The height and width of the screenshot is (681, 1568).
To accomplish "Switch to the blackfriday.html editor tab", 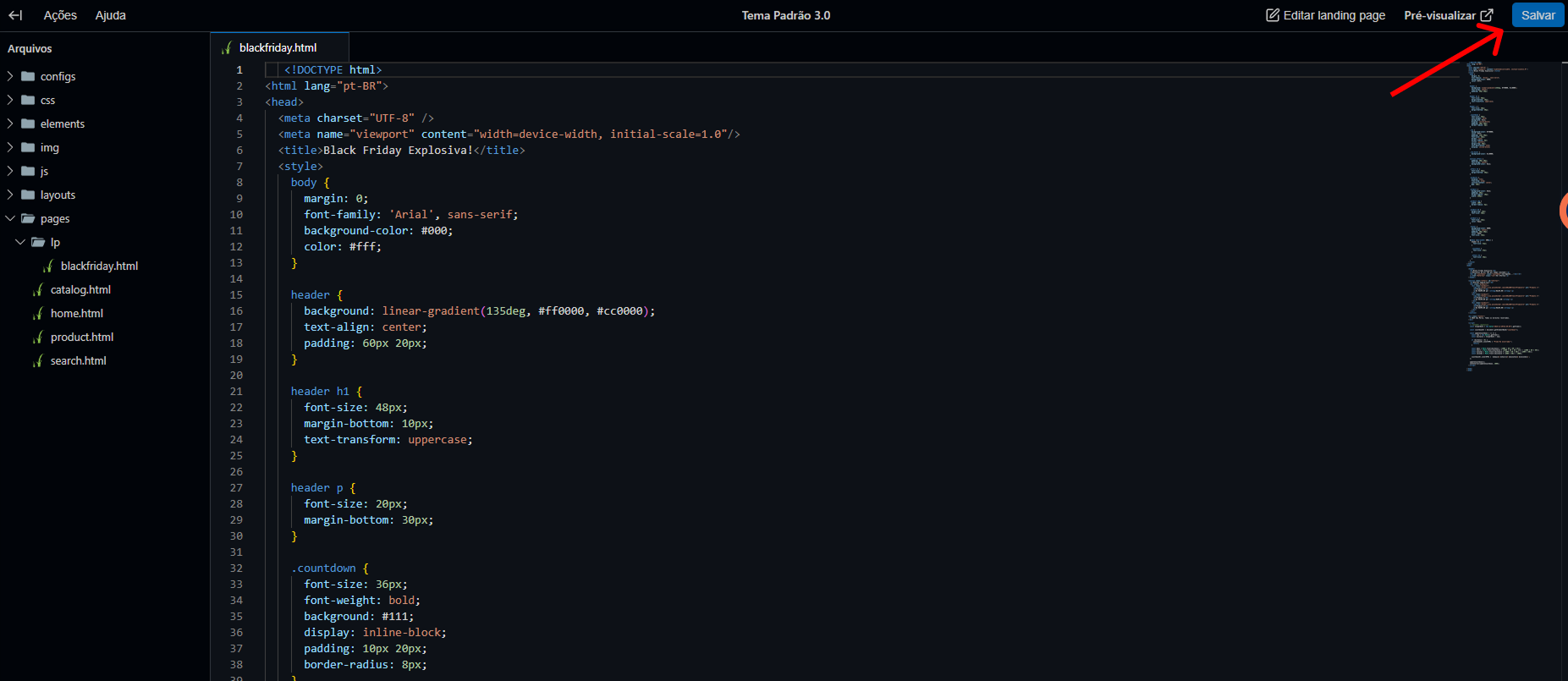I will [279, 47].
